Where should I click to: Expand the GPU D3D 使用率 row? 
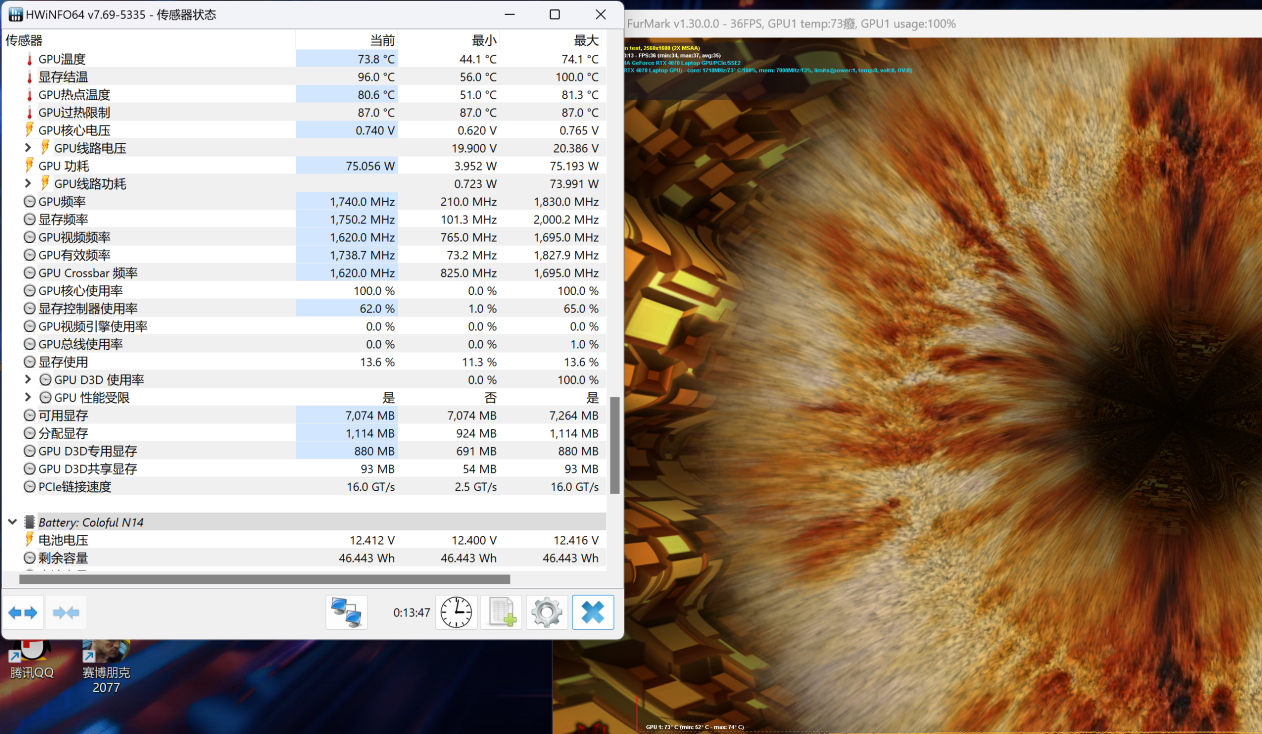(28, 380)
